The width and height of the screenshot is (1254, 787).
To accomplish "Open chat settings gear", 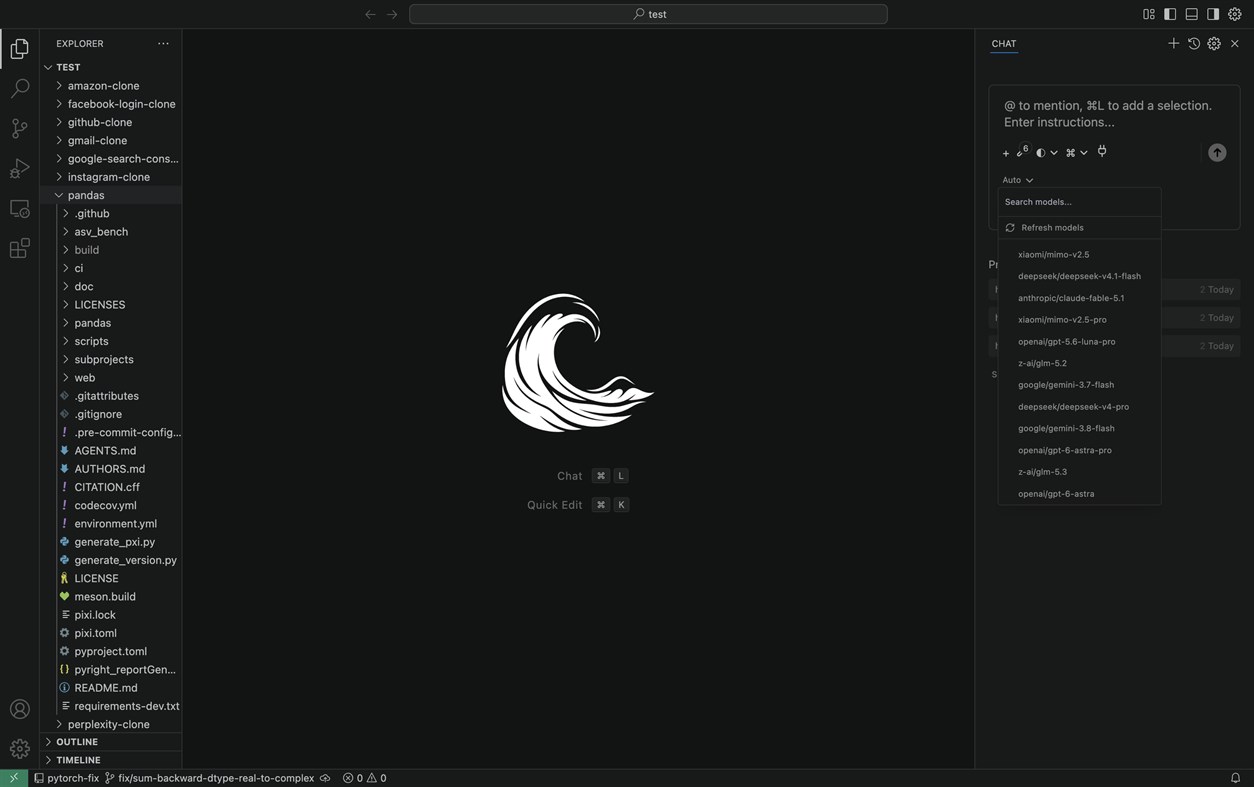I will tap(1214, 43).
